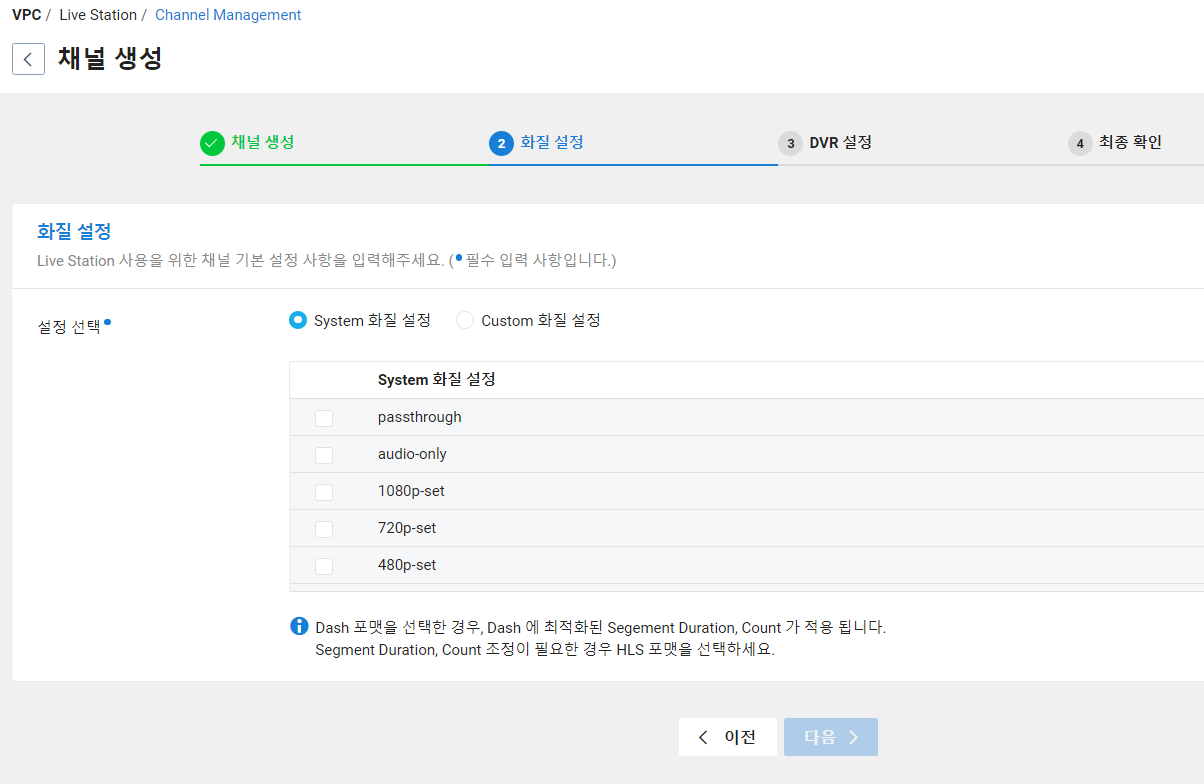Screen dimensions: 1204x784
Task: Click the back arrow beside 채널 생성
Action: [28, 59]
